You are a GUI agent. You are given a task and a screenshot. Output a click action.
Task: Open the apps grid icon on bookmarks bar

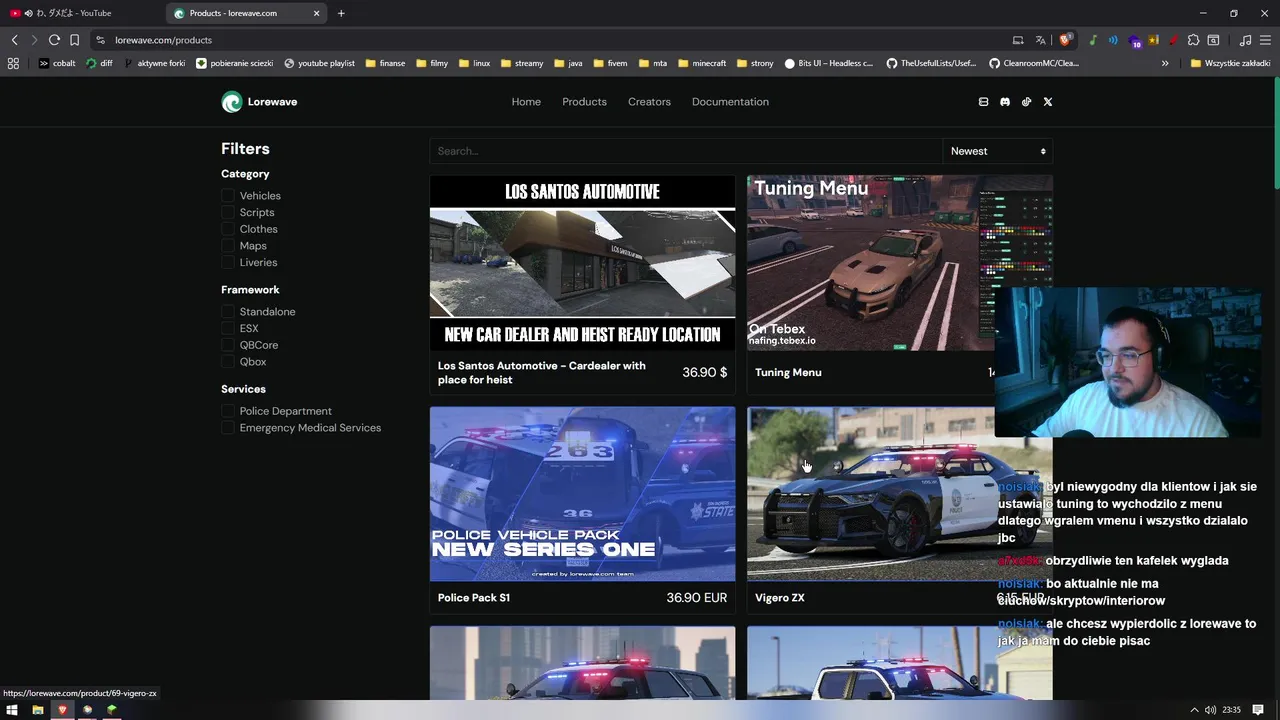[x=13, y=63]
